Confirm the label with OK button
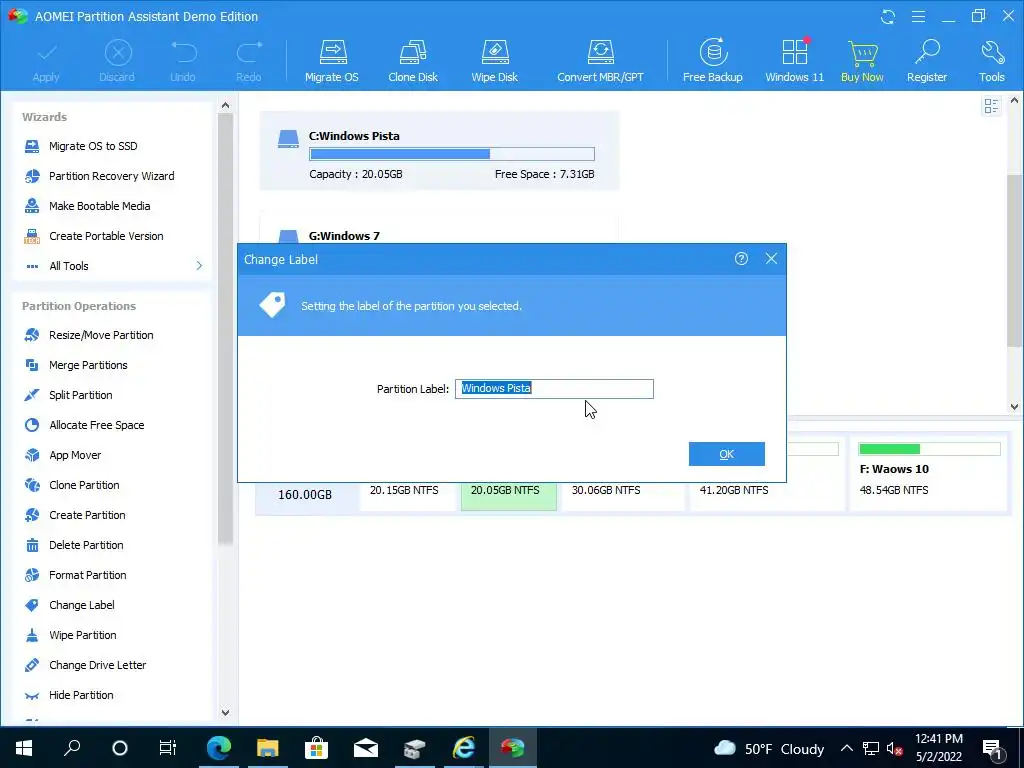This screenshot has width=1024, height=768. [727, 454]
